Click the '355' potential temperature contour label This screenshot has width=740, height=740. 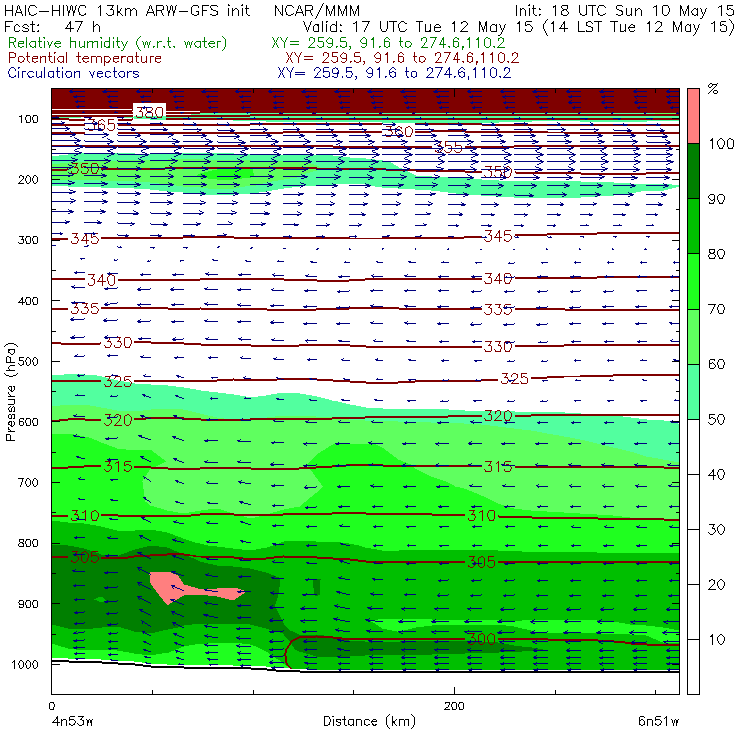448,147
